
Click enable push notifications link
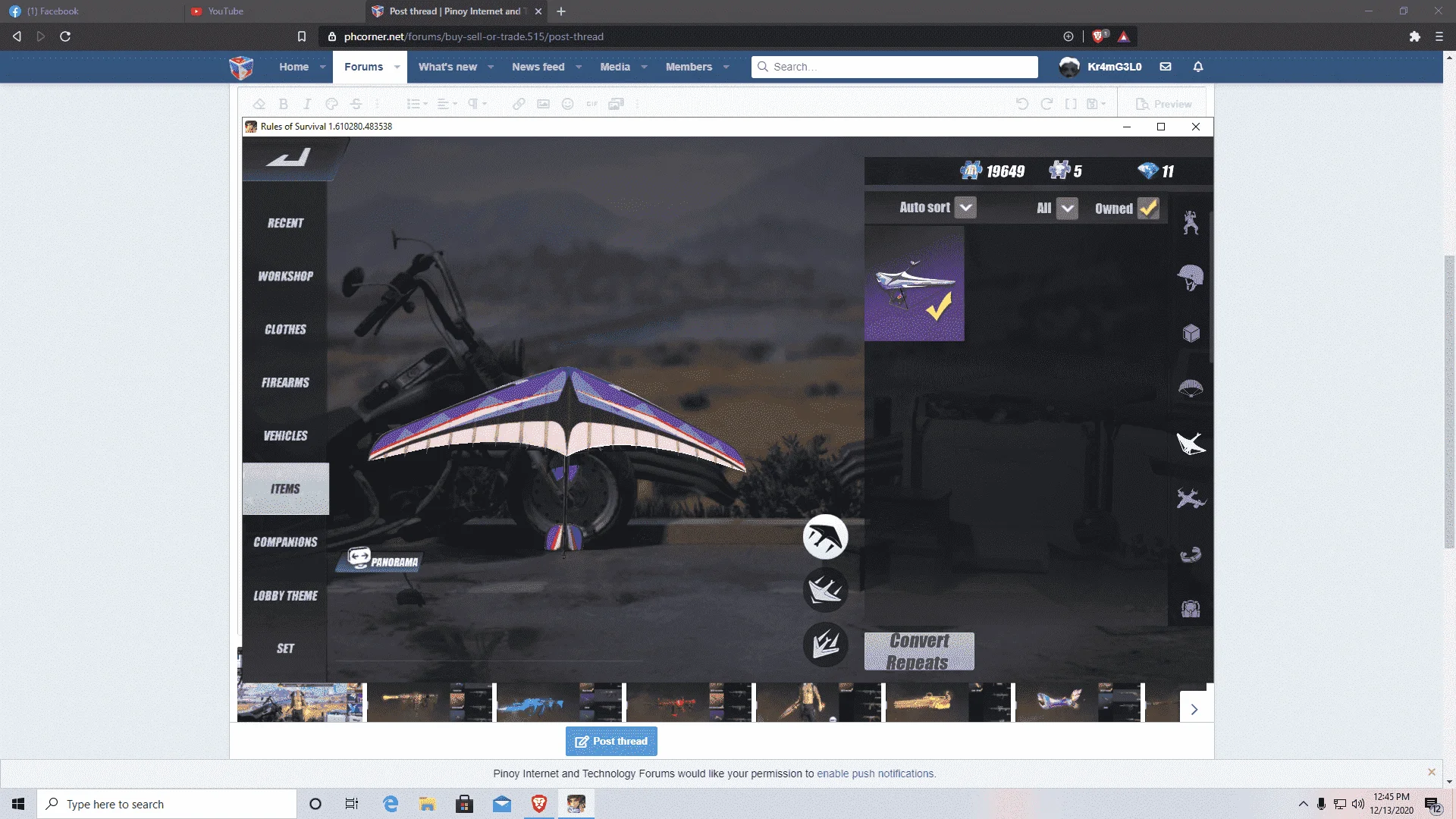[x=875, y=773]
